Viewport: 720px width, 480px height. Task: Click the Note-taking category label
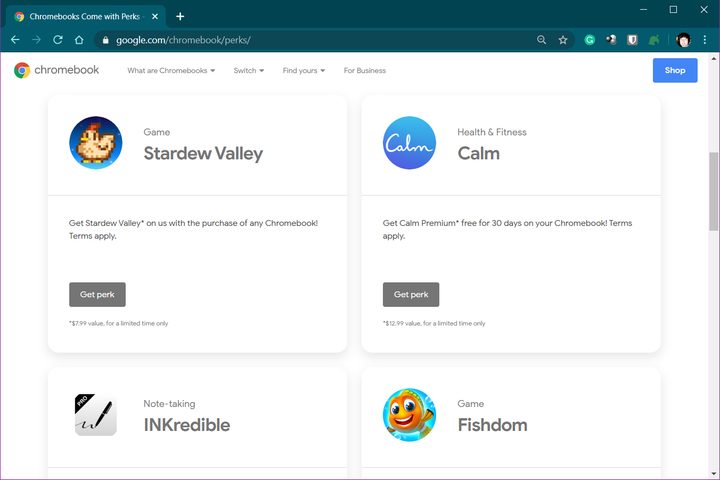(x=169, y=404)
